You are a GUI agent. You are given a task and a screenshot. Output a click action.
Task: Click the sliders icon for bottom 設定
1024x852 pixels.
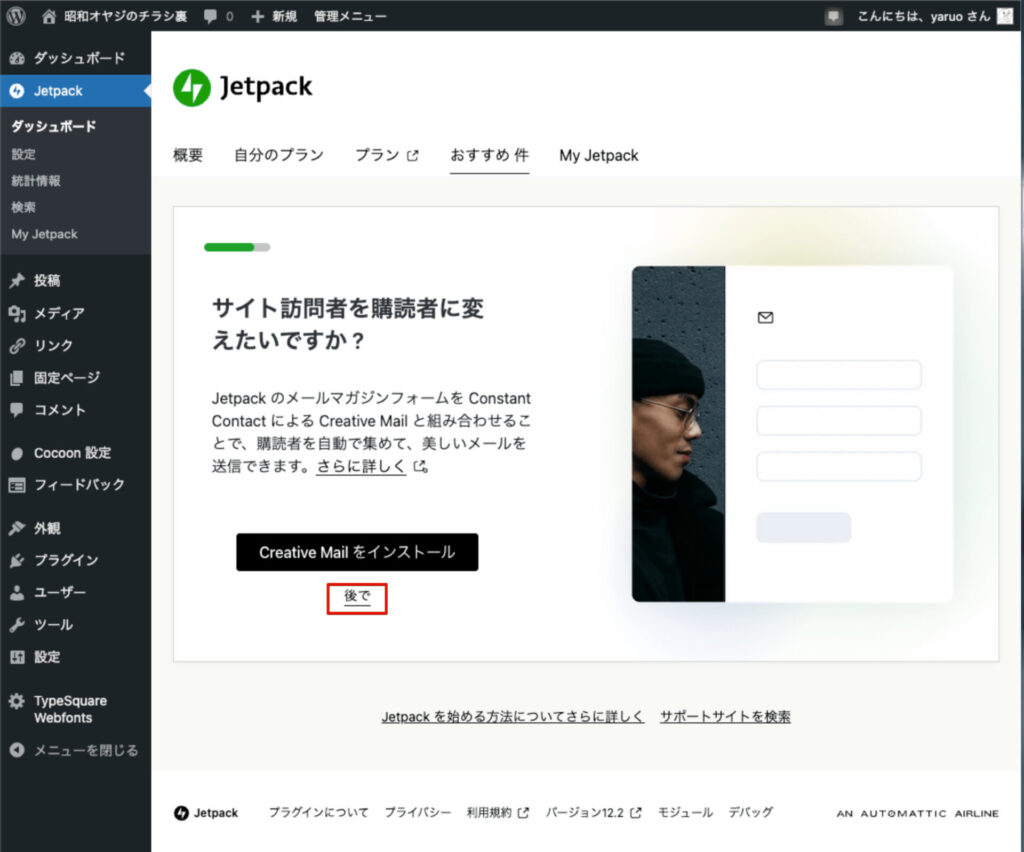coord(17,657)
